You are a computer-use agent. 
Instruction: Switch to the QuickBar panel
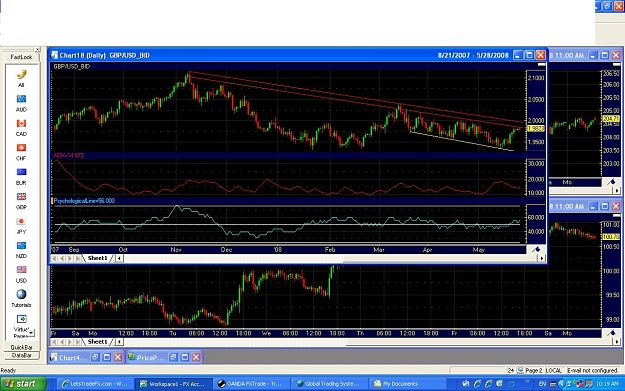22,347
